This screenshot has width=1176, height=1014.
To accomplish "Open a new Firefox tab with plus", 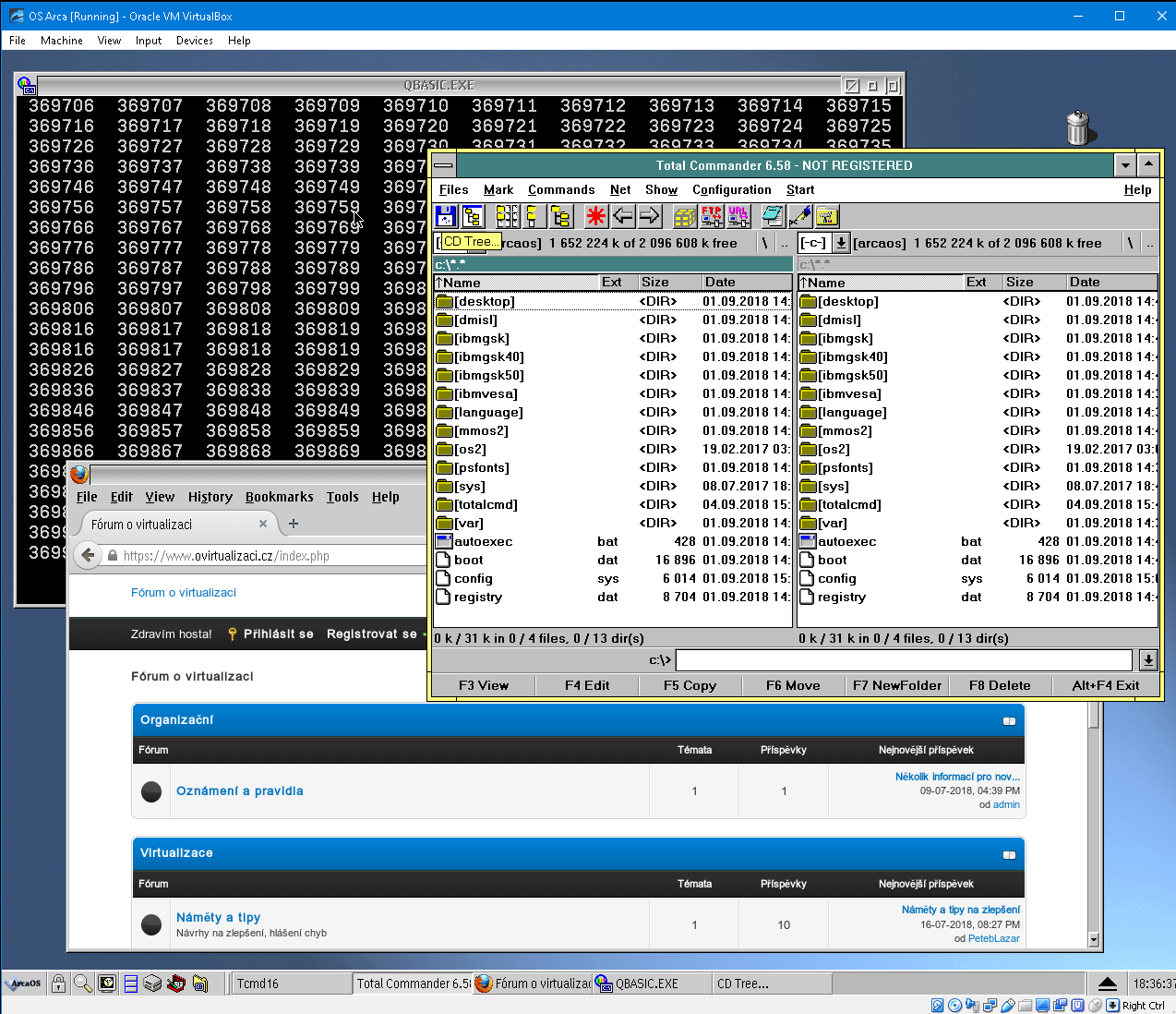I will tap(294, 524).
